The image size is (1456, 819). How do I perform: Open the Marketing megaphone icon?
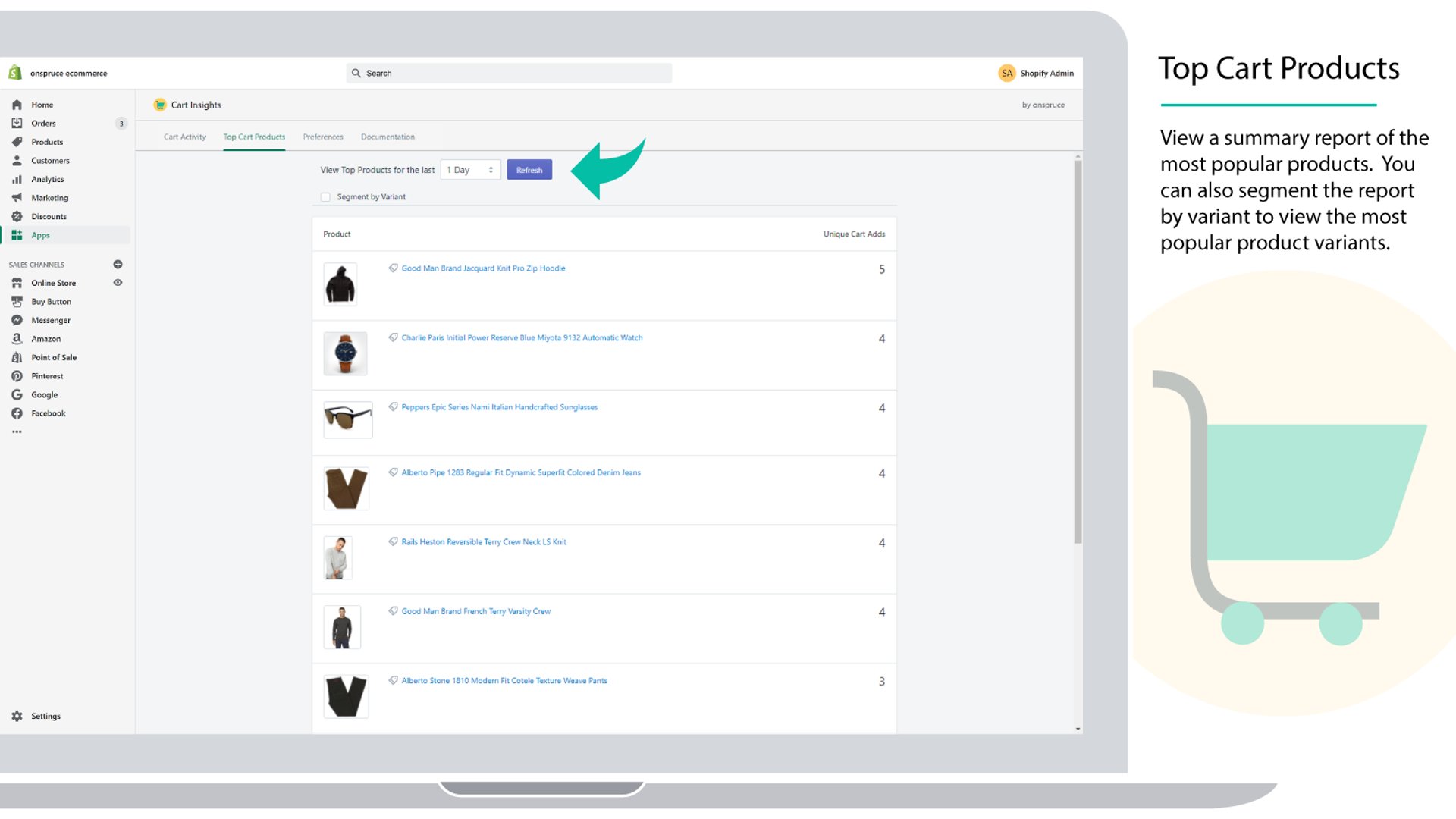click(x=17, y=198)
